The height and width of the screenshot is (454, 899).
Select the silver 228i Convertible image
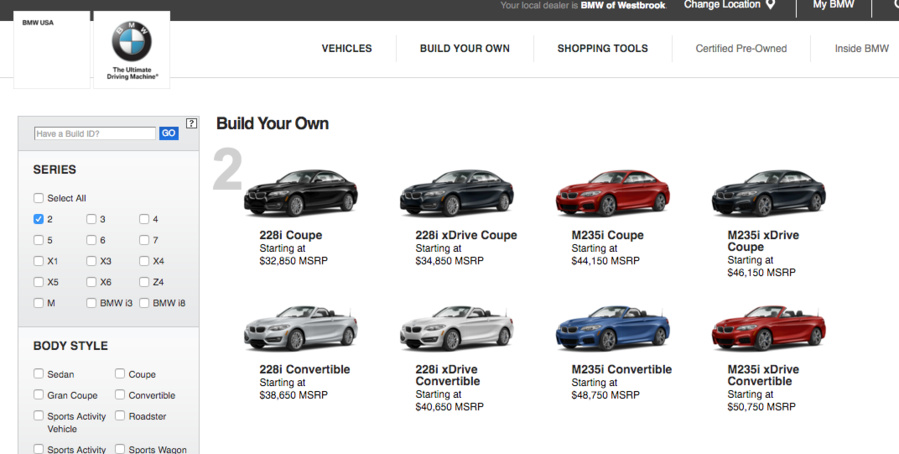click(301, 327)
